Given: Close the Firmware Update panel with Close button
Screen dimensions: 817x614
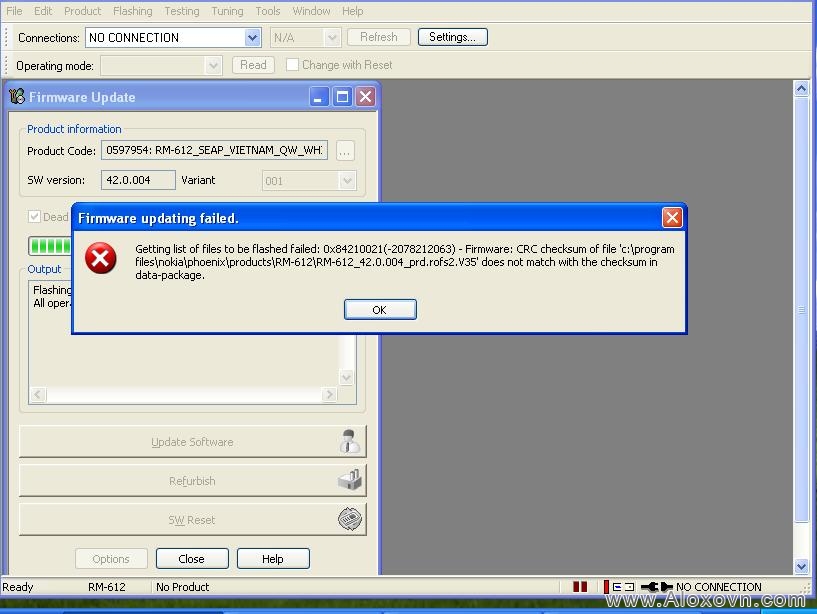Looking at the screenshot, I should coord(192,559).
